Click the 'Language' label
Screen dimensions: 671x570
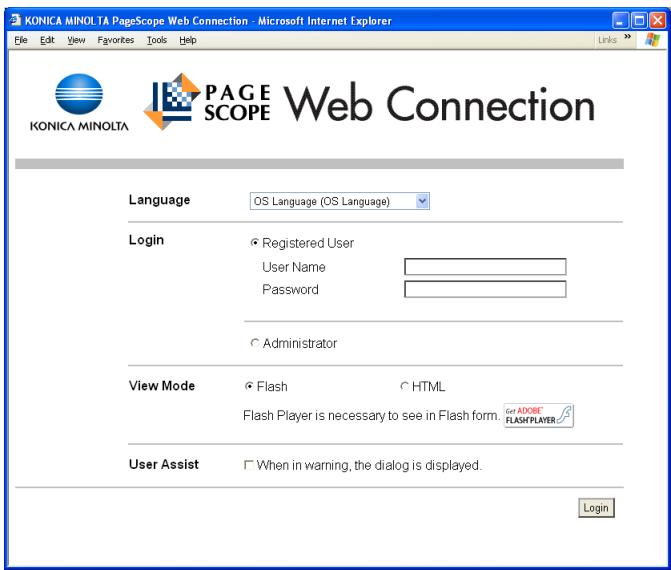159,200
